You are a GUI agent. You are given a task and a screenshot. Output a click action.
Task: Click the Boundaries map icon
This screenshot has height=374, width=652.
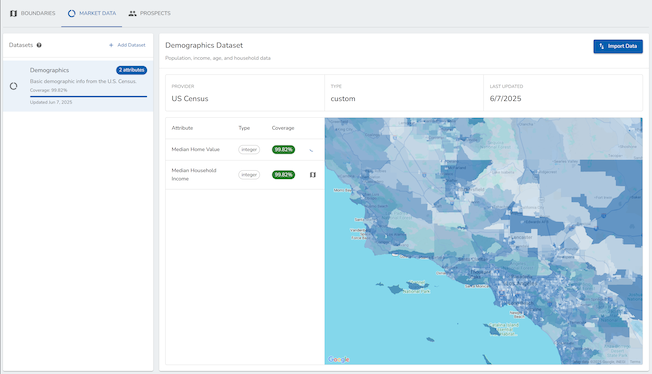[x=13, y=13]
